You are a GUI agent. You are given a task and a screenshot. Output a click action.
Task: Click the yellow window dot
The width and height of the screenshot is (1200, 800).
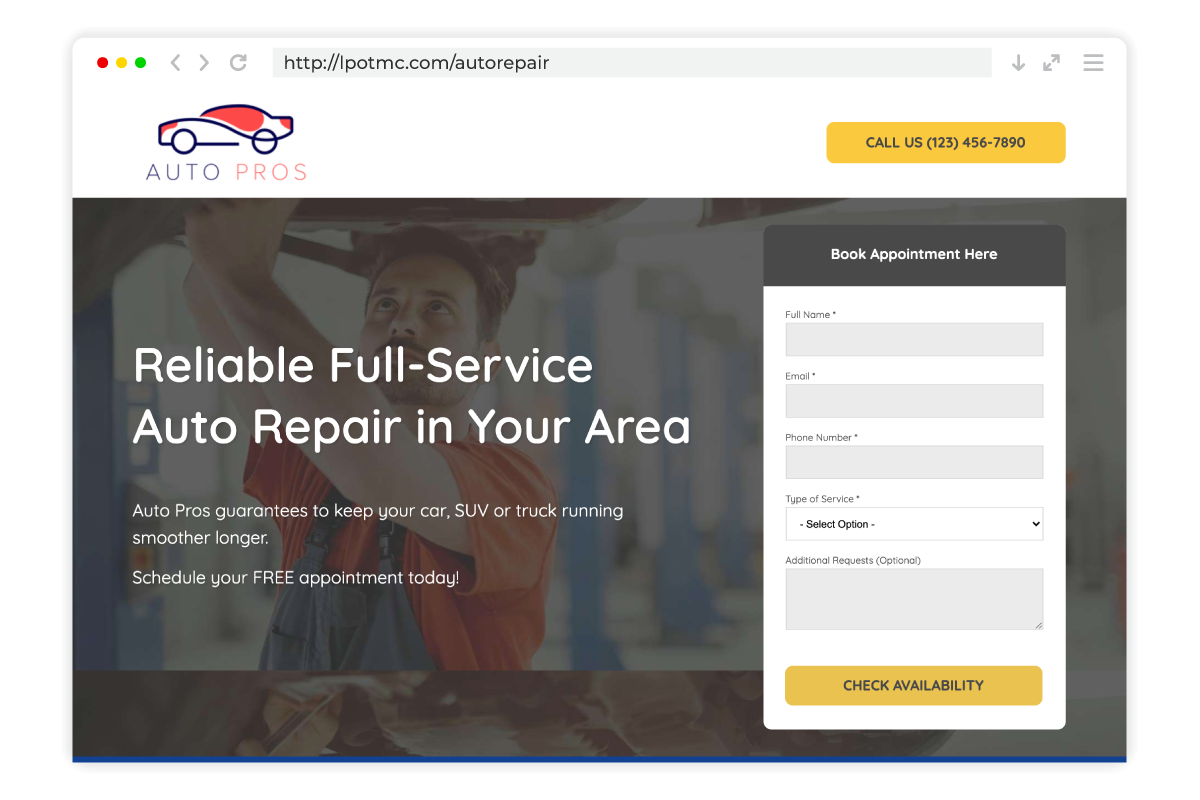121,63
